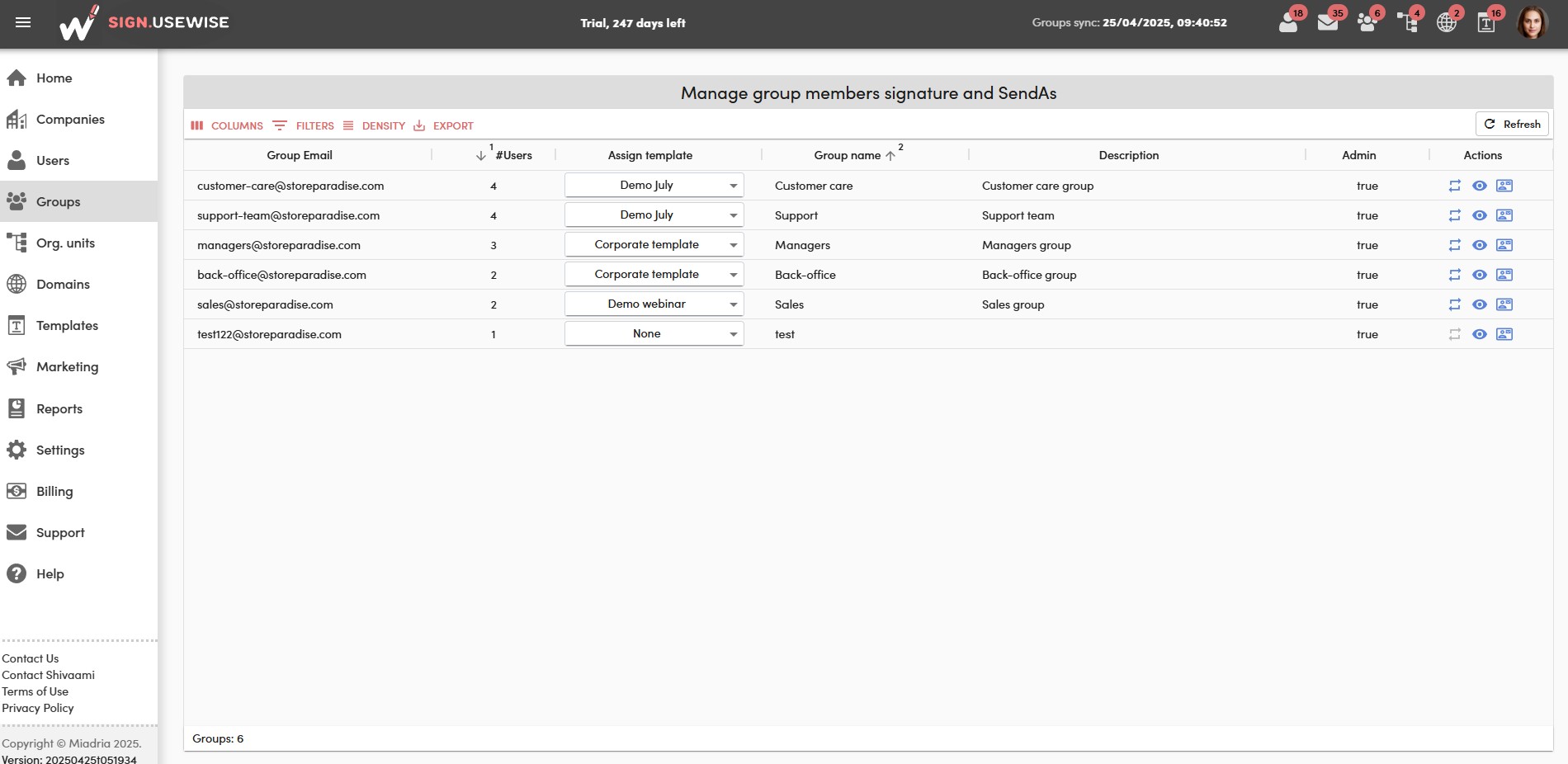The image size is (1568, 764).
Task: Open template dropdown for support-team group
Action: tap(654, 215)
